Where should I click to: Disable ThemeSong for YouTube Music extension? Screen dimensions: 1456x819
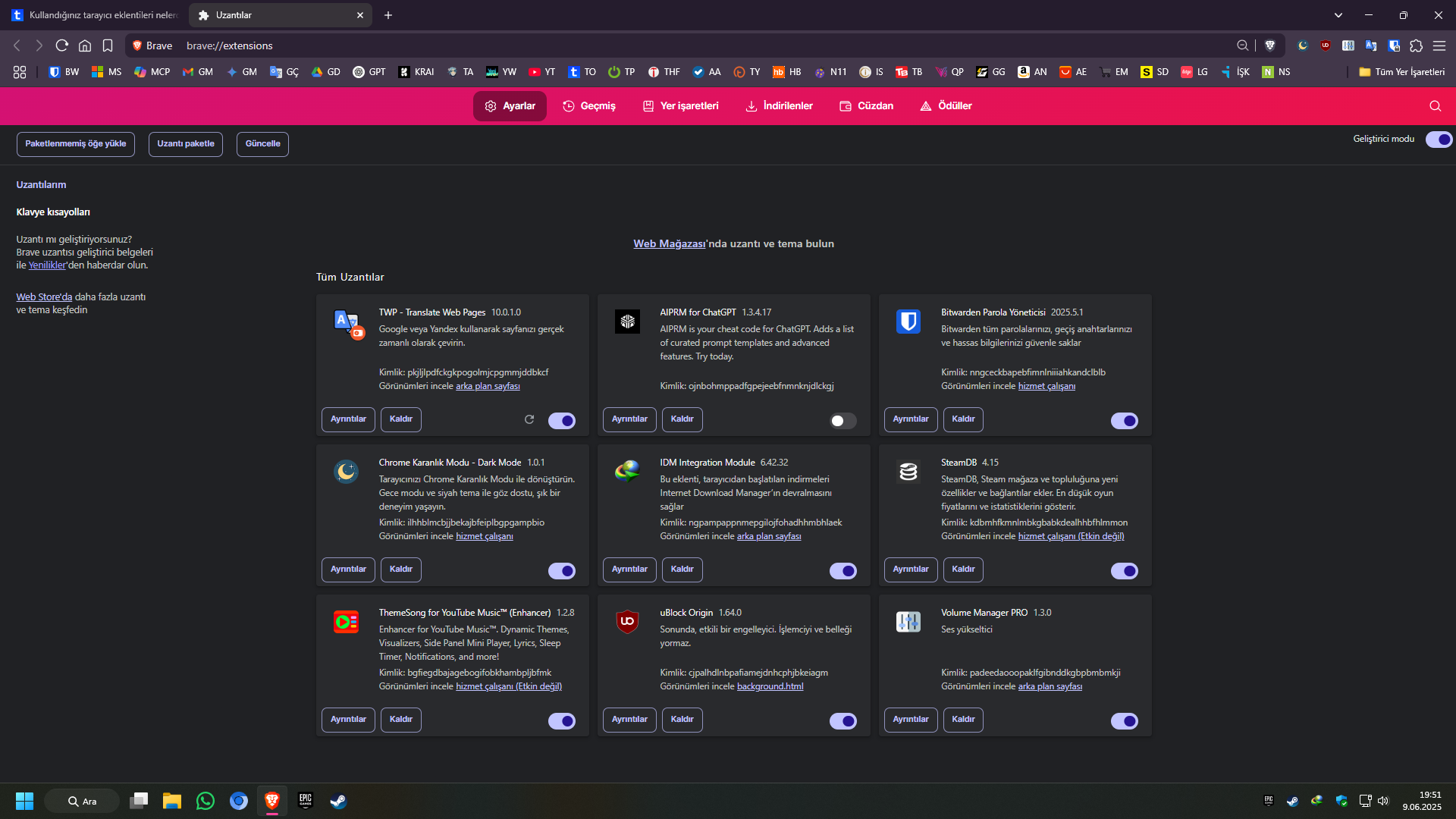(x=562, y=721)
